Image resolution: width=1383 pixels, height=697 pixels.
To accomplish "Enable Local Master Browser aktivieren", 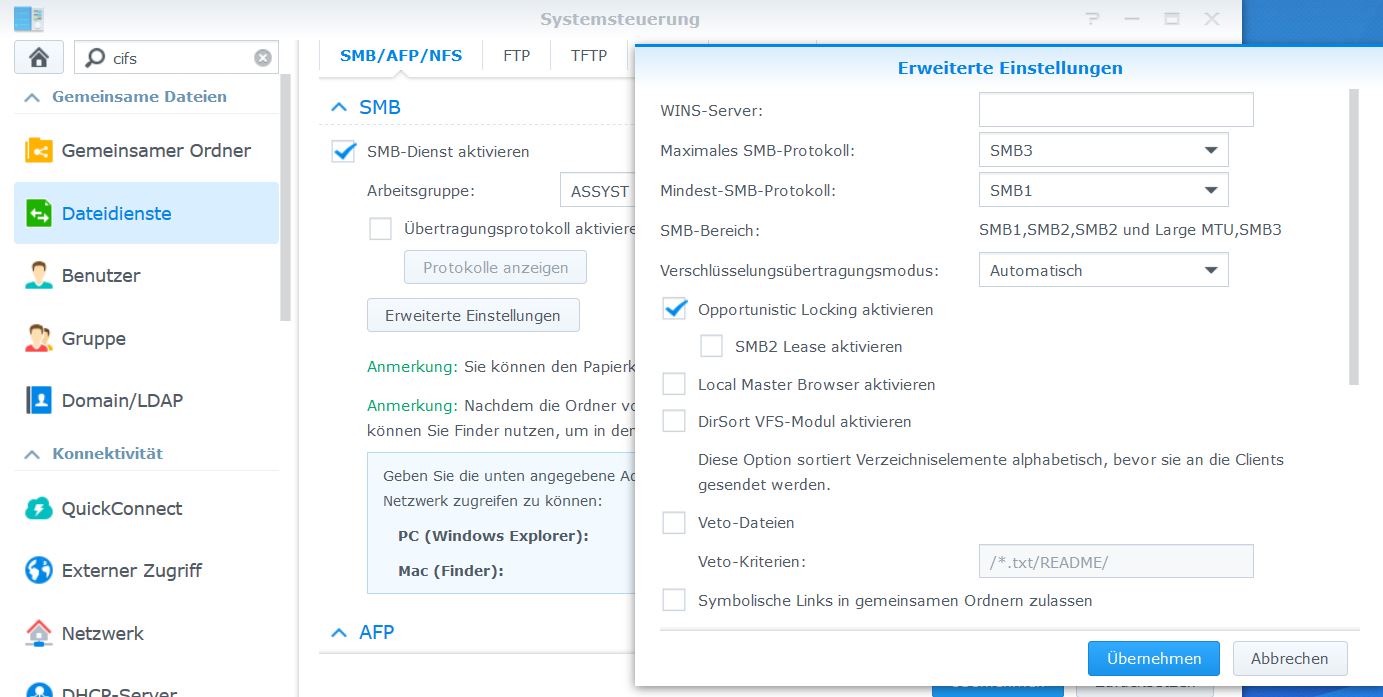I will click(674, 384).
